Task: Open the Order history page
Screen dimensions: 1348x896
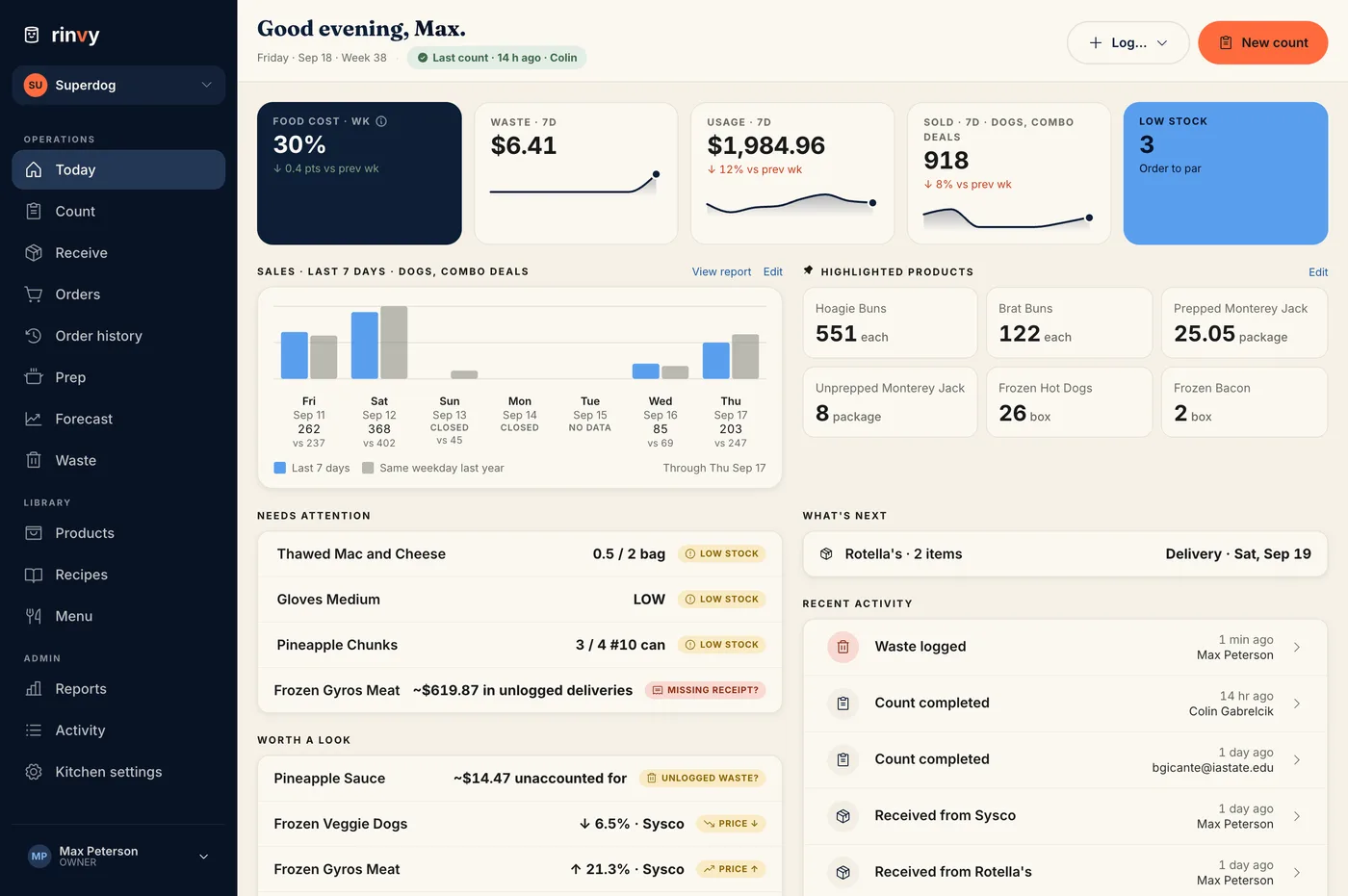Action: click(118, 336)
